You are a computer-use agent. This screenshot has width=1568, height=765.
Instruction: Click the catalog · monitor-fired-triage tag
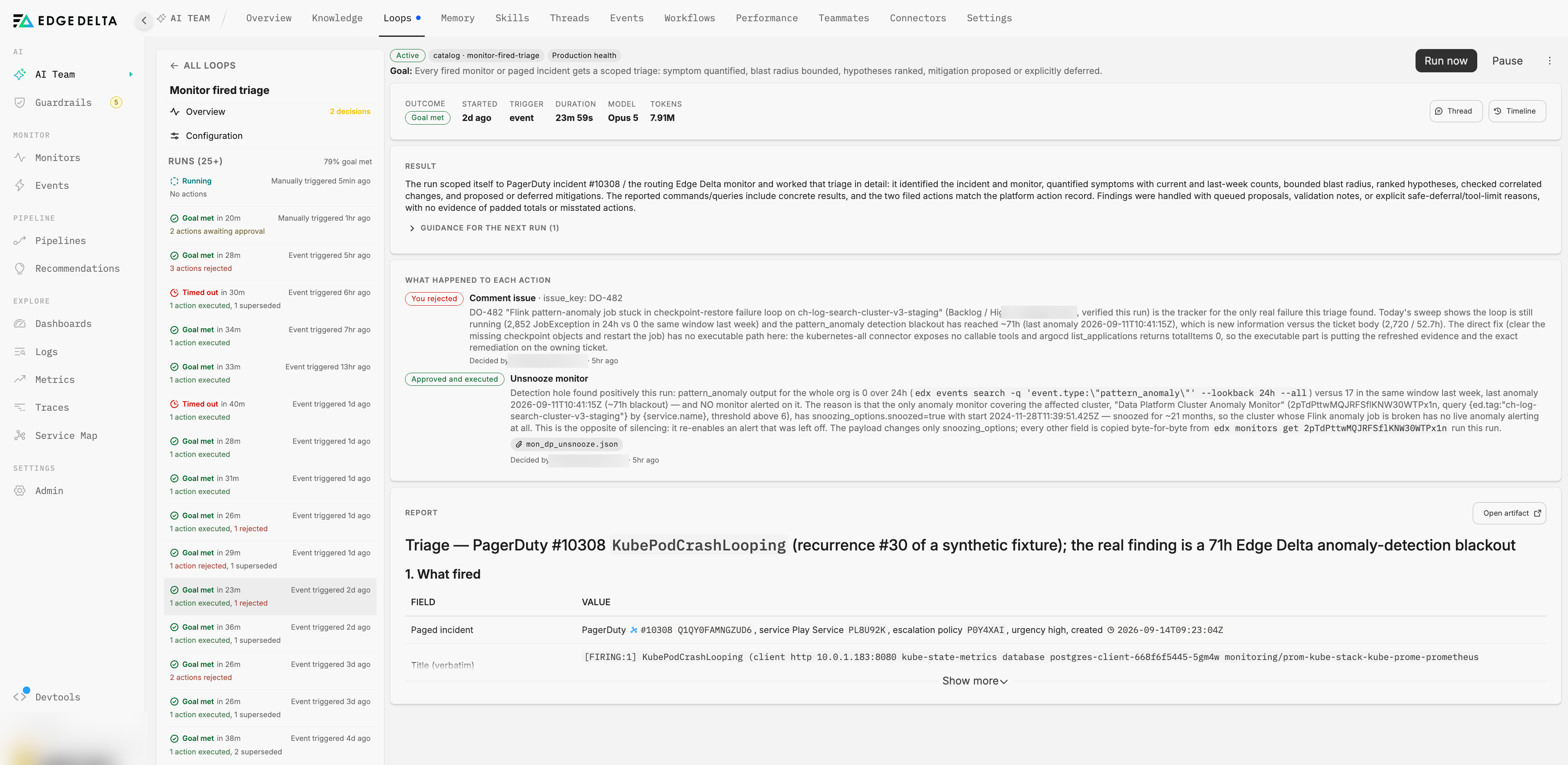pos(486,56)
